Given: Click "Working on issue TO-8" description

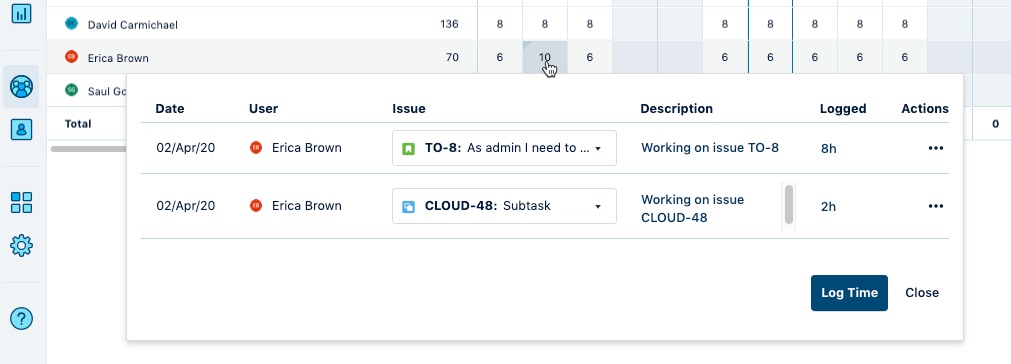Looking at the screenshot, I should tap(710, 148).
